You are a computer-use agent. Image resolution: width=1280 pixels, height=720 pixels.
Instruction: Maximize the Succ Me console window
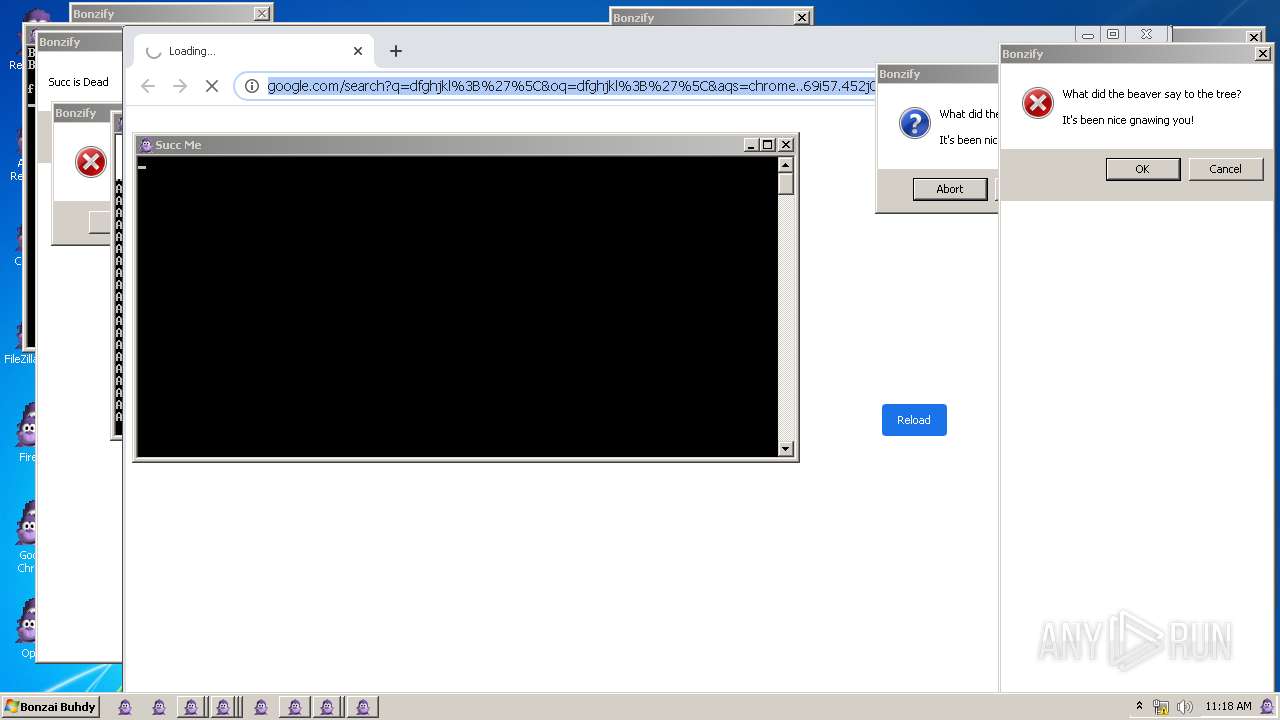pos(768,145)
